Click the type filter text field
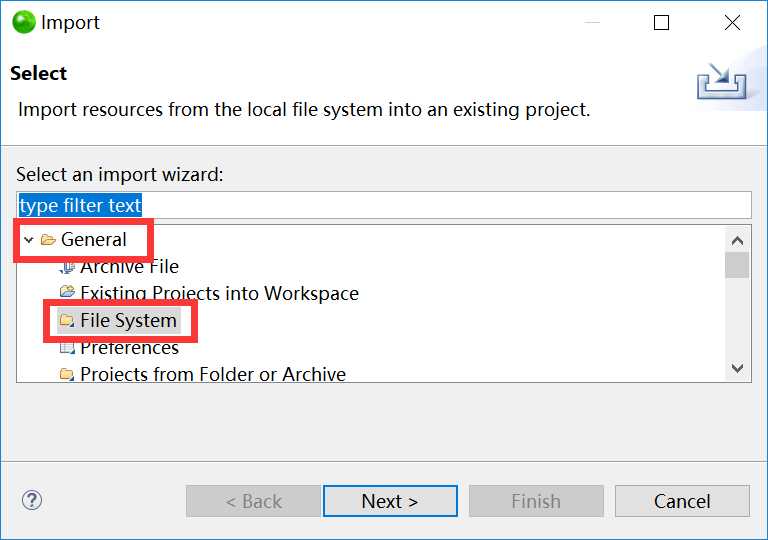 [x=384, y=205]
